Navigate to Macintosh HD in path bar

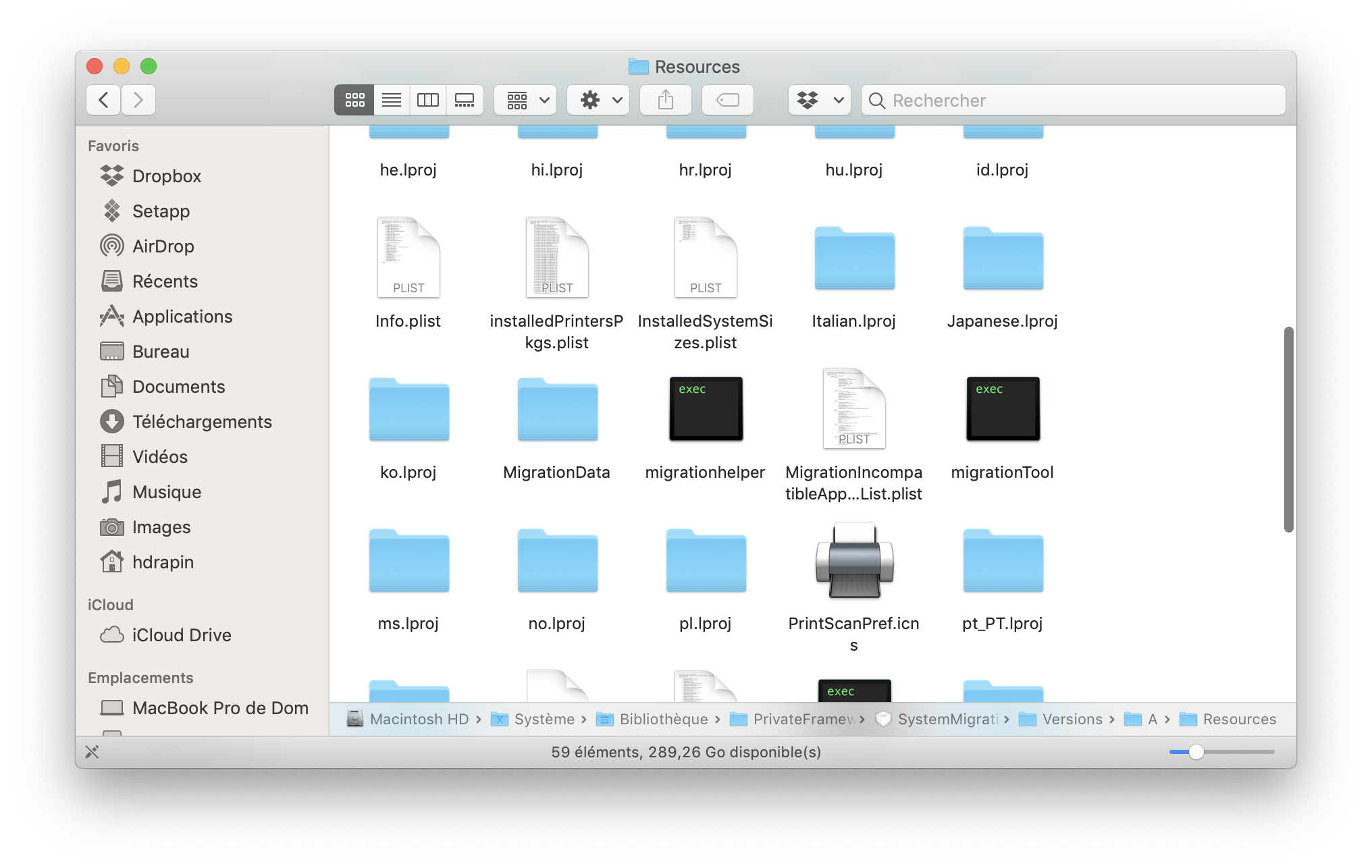tap(419, 719)
